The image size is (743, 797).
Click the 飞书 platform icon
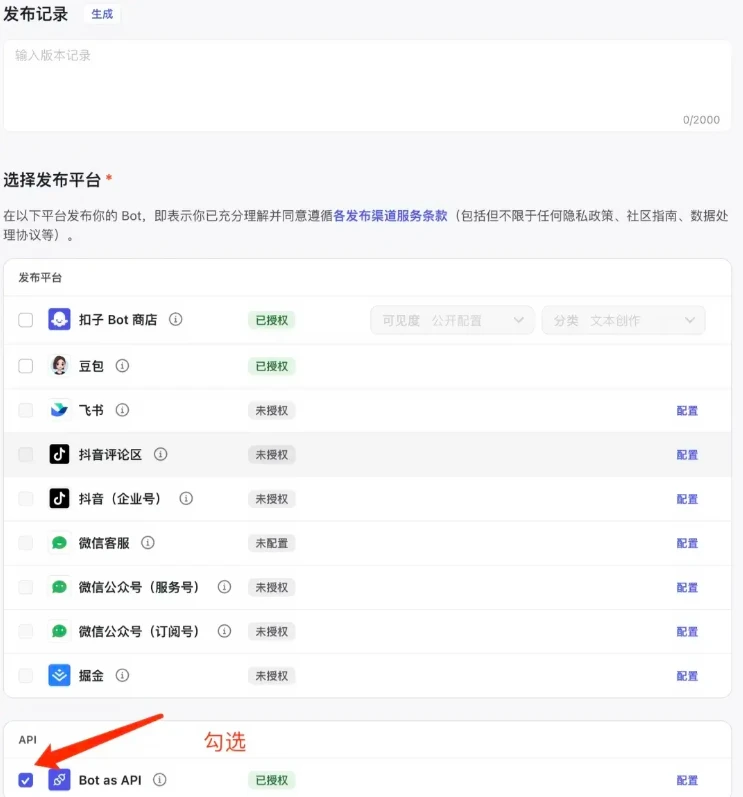click(x=59, y=410)
